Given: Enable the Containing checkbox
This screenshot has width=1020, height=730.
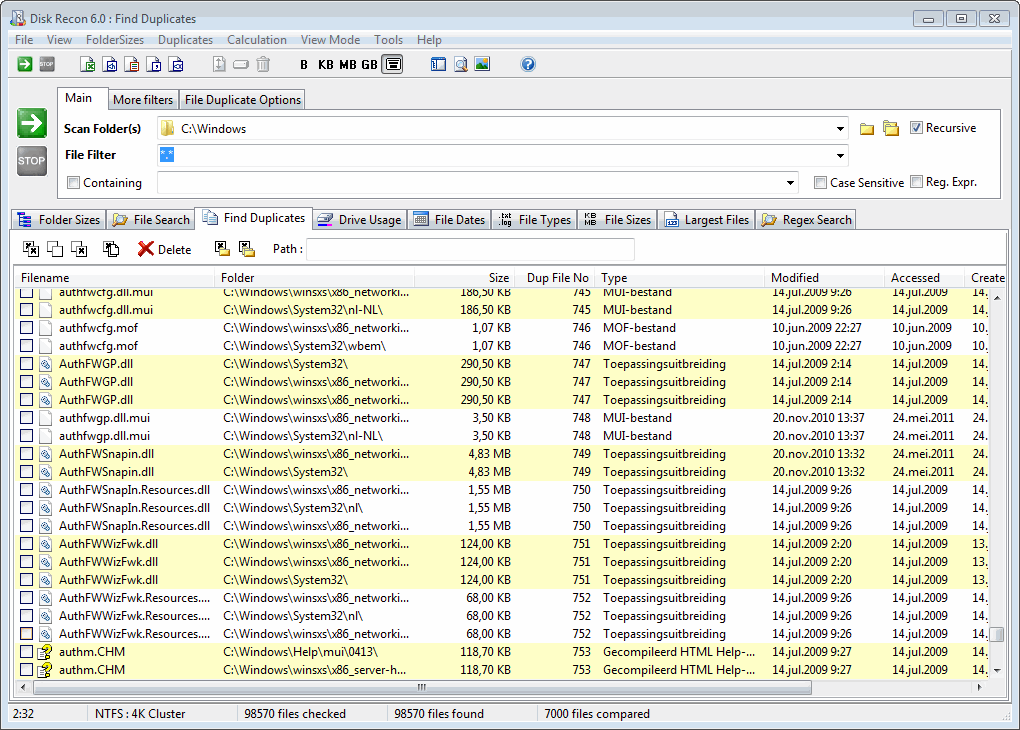Looking at the screenshot, I should coord(74,183).
